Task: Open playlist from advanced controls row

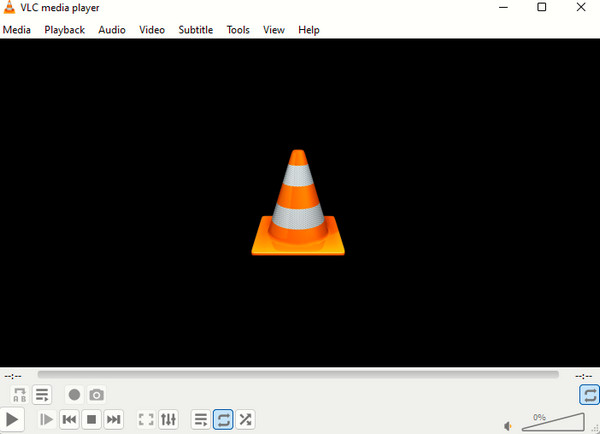Action: pyautogui.click(x=42, y=395)
